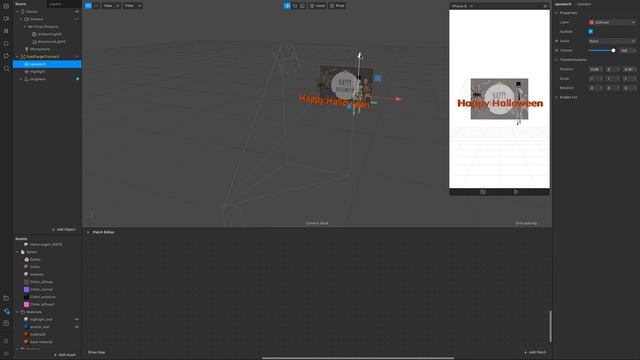Click the Patch Editor vertical scrollbar
The height and width of the screenshot is (360, 640).
550,326
